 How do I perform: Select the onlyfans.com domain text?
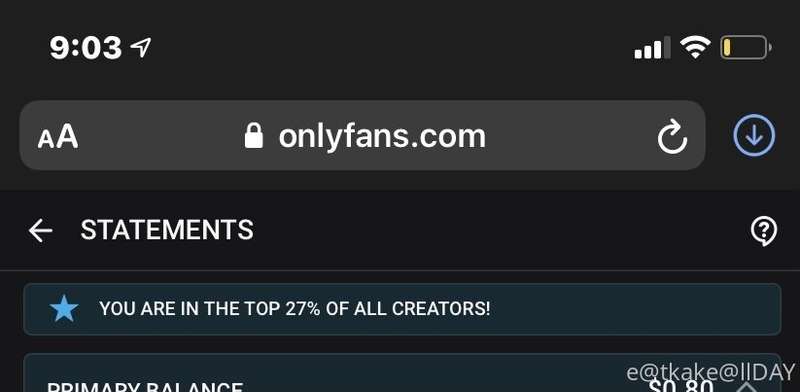pyautogui.click(x=382, y=136)
